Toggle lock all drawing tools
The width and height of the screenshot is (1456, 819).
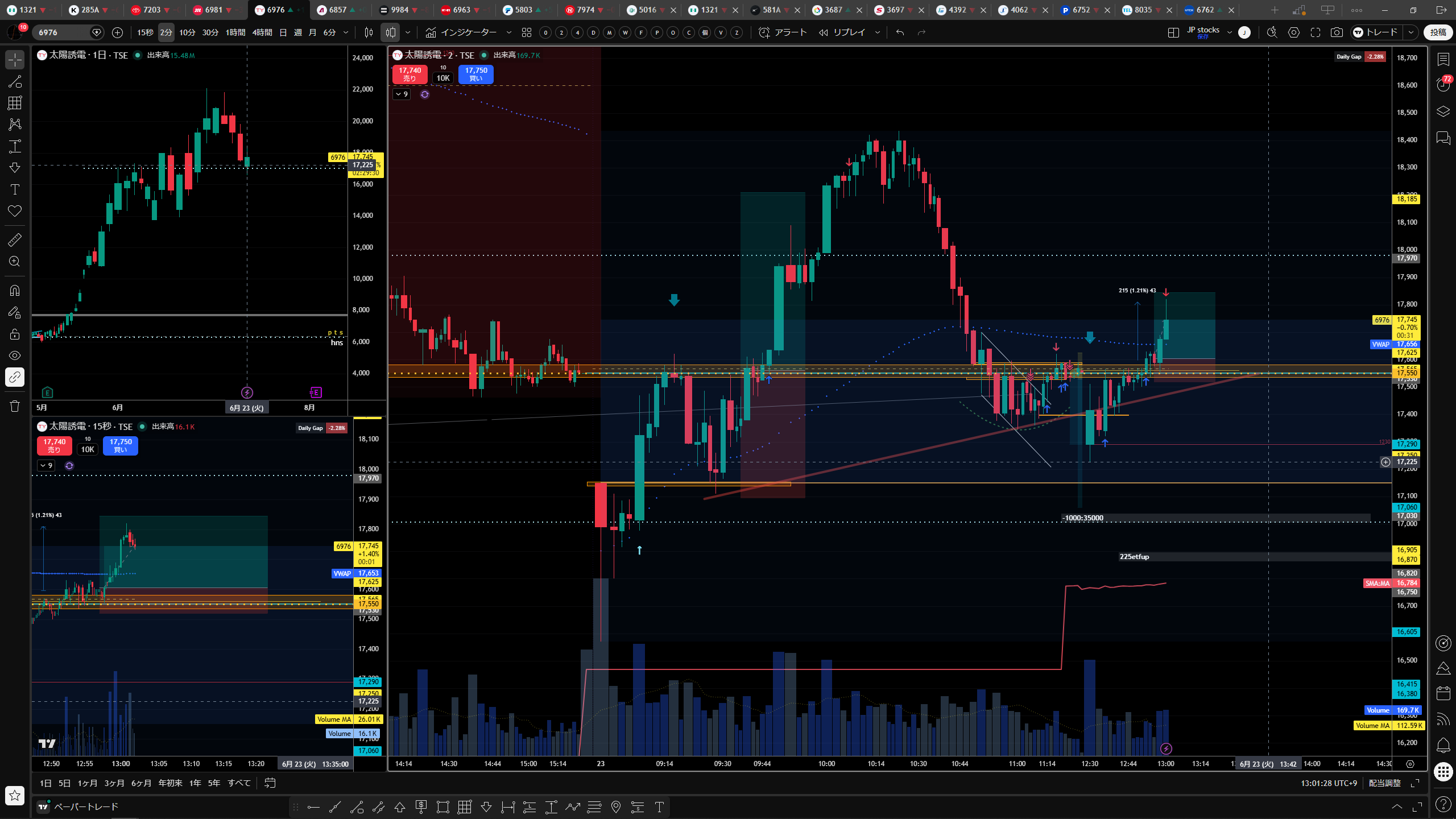pyautogui.click(x=15, y=334)
